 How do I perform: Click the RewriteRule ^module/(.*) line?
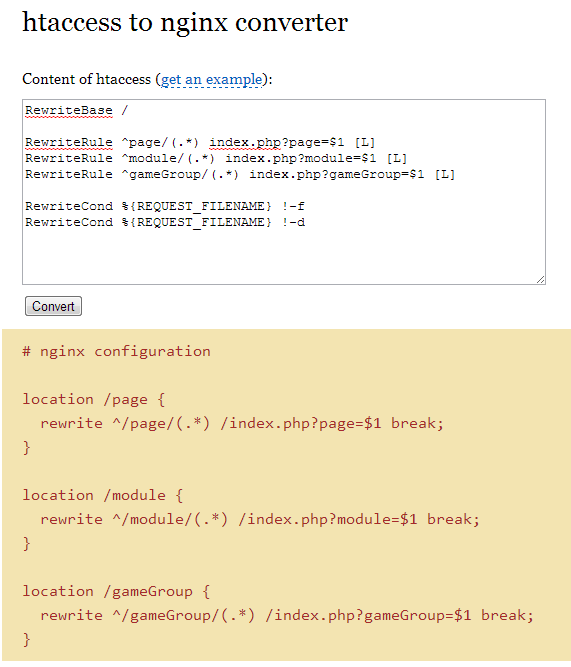tap(216, 158)
